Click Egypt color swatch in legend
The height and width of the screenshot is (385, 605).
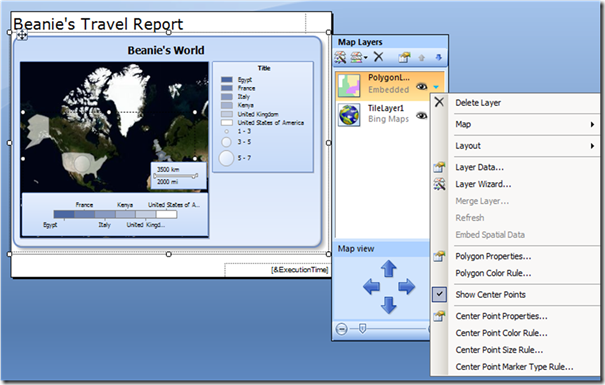(x=226, y=79)
